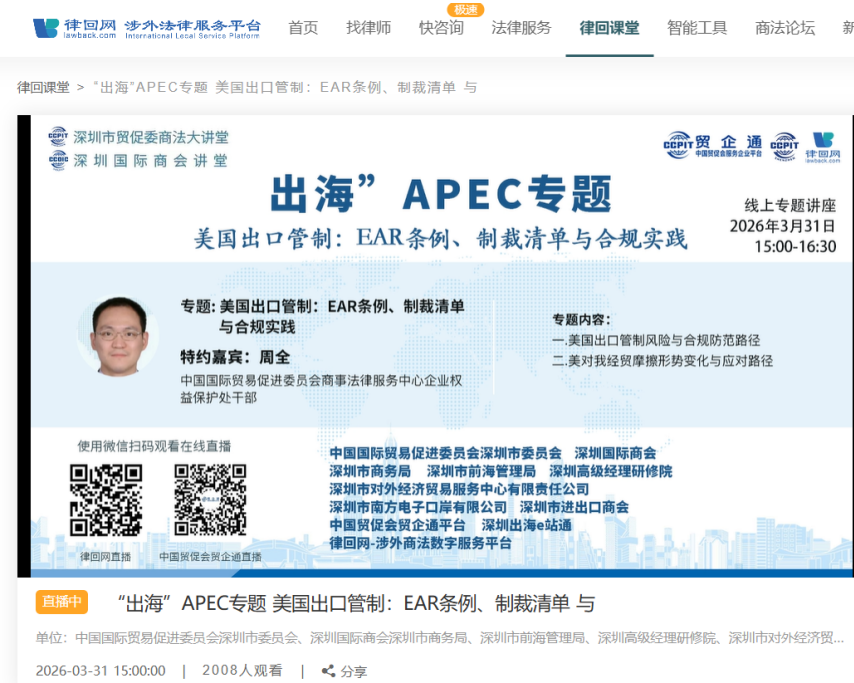This screenshot has height=683, width=854.
Task: Open 快咨询 quick consultation menu
Action: point(441,28)
